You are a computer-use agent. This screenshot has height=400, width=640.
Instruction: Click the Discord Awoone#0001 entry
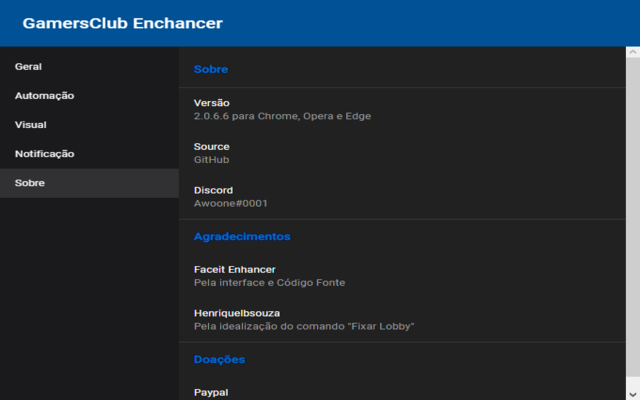click(402, 197)
